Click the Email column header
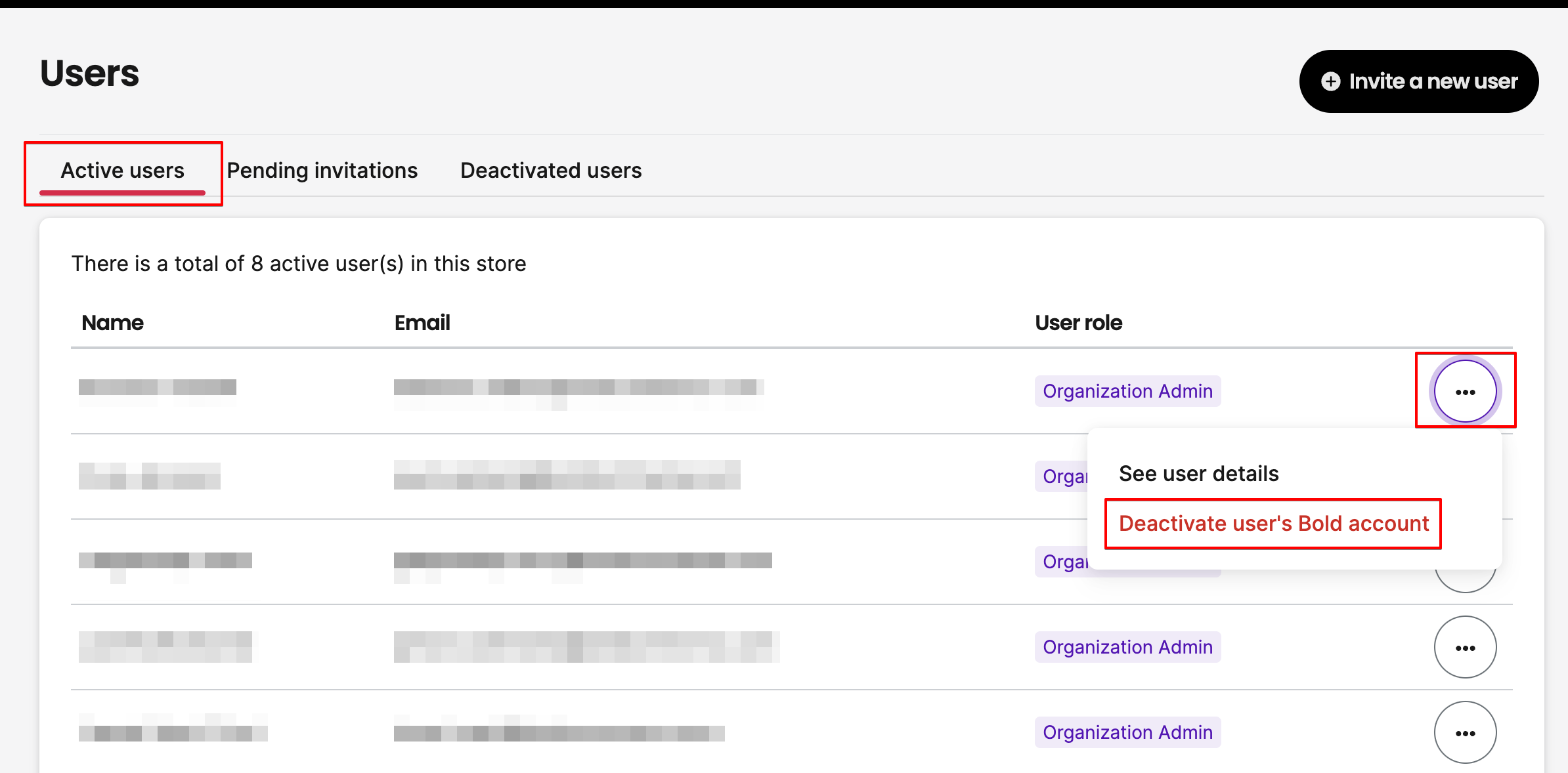 point(422,322)
